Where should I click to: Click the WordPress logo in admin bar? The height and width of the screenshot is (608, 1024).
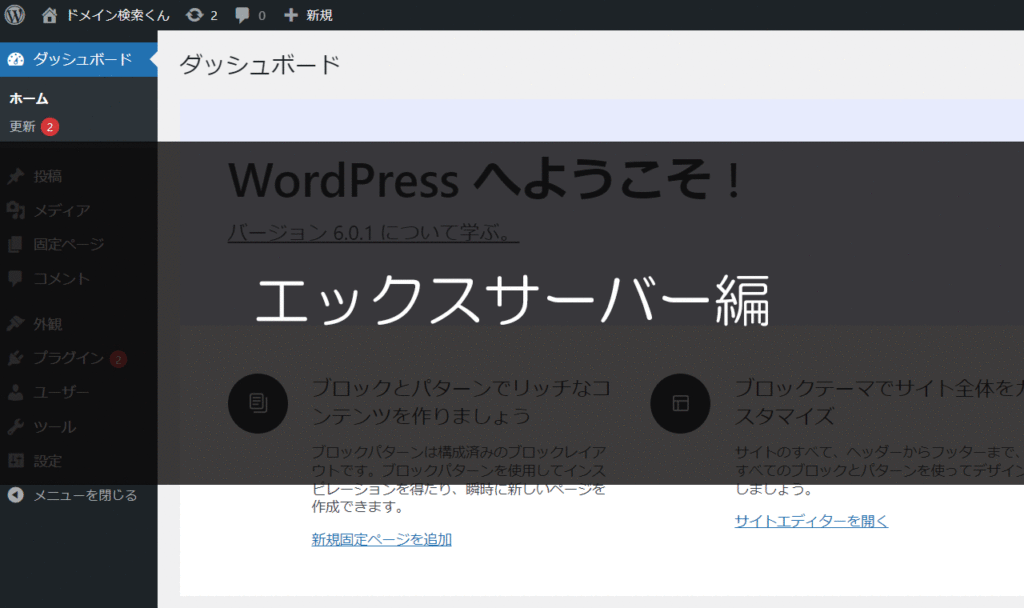(x=14, y=14)
